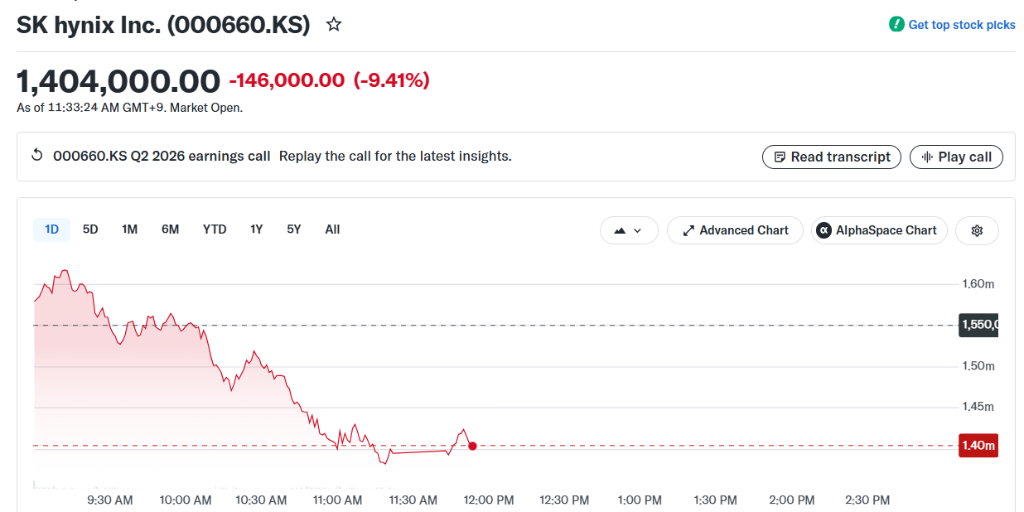
Task: Click the 11:00 AM axis label
Action: click(337, 500)
